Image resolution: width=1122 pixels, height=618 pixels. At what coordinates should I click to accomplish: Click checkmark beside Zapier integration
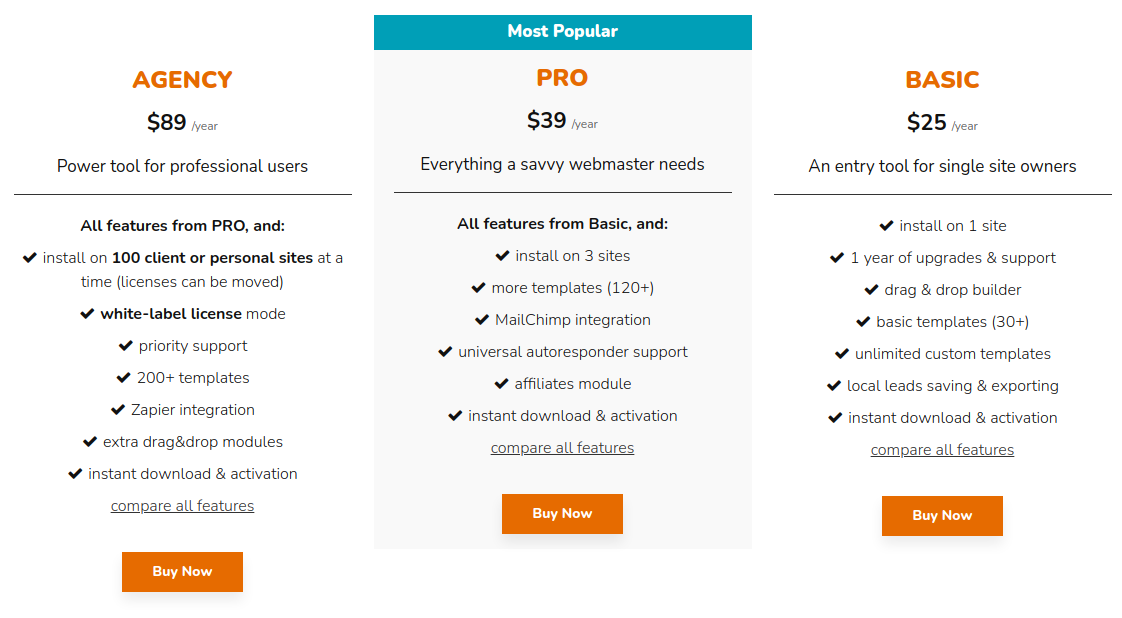pos(118,409)
